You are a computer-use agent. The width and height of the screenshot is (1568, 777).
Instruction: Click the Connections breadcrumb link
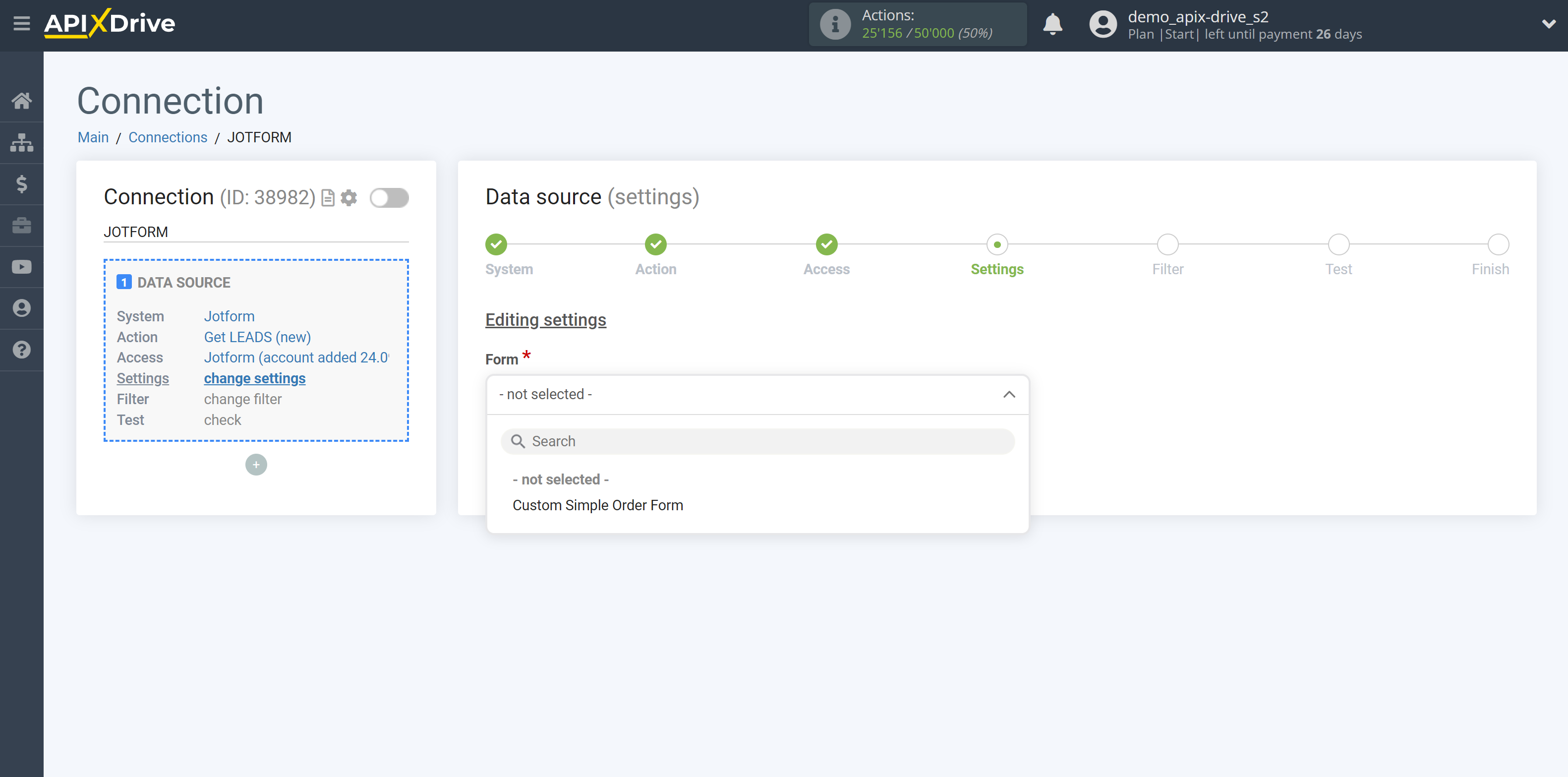click(167, 136)
